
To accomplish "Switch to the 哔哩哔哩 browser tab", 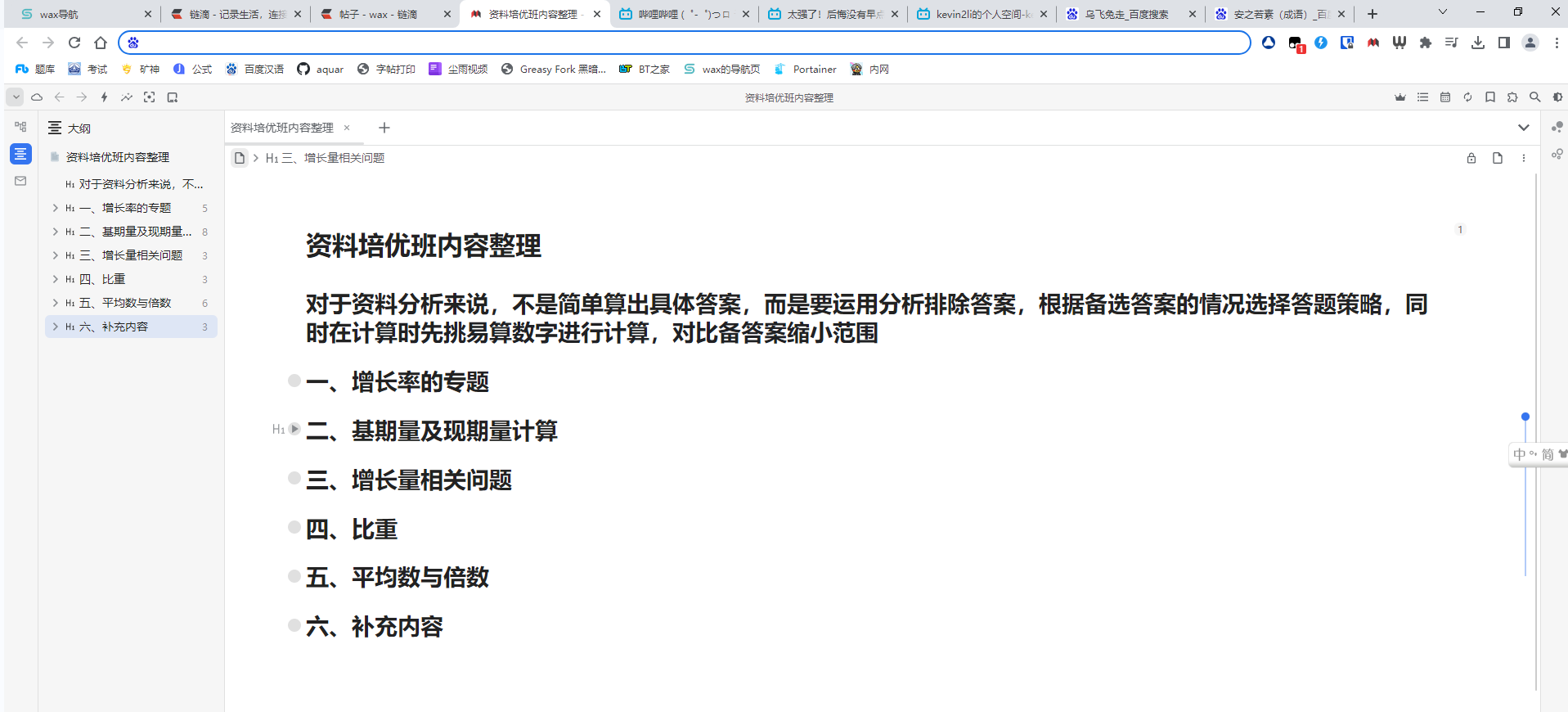I will 684,14.
